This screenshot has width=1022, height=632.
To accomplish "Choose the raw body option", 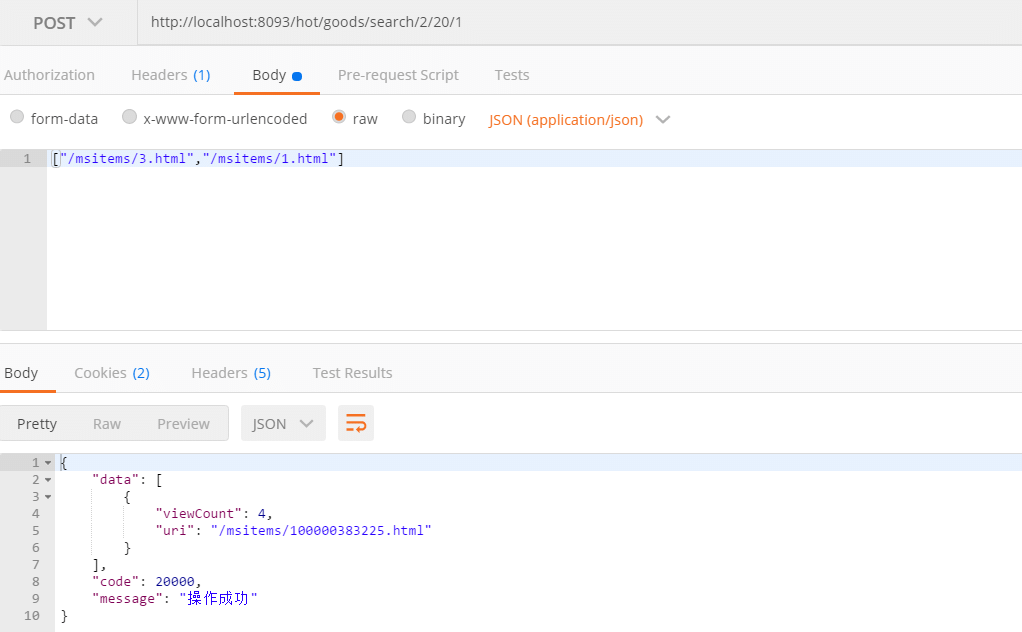I will pos(339,117).
